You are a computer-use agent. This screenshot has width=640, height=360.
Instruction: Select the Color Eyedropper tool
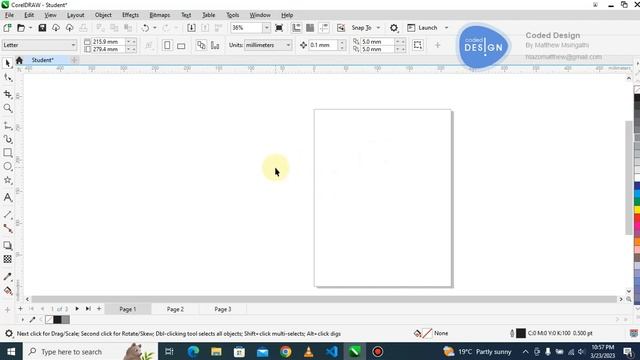tap(7, 276)
